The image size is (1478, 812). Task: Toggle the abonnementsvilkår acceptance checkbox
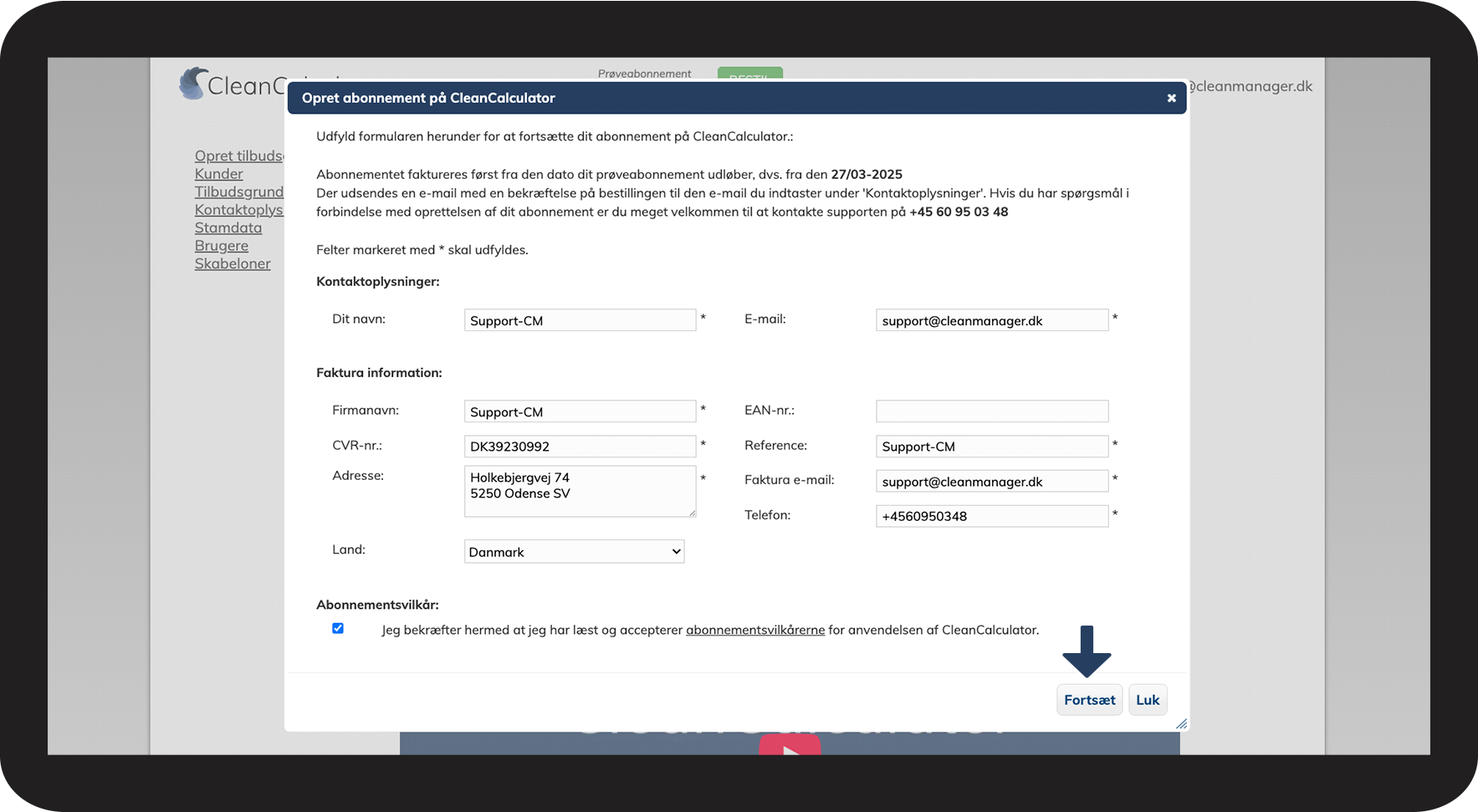[338, 628]
